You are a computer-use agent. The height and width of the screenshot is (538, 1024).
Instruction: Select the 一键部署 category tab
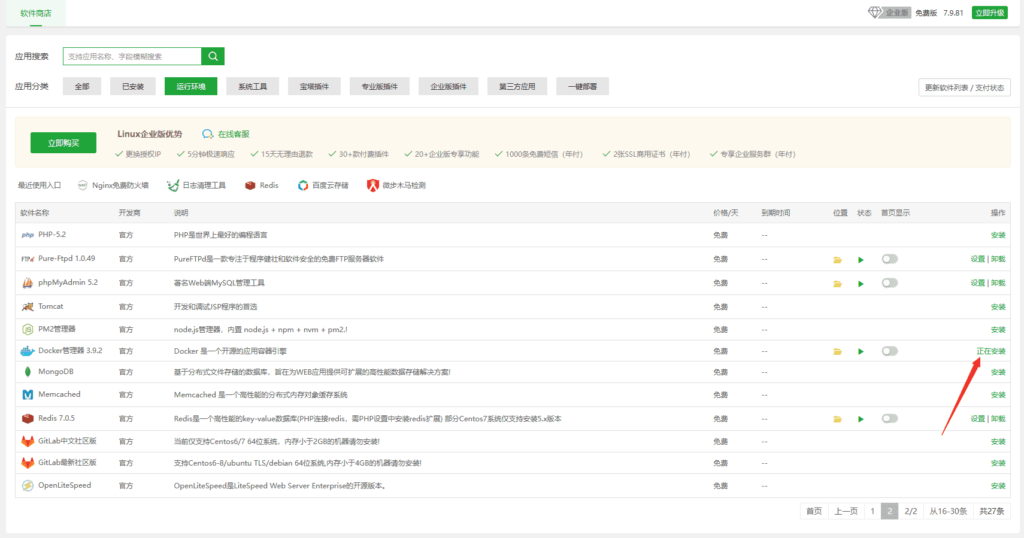coord(583,86)
